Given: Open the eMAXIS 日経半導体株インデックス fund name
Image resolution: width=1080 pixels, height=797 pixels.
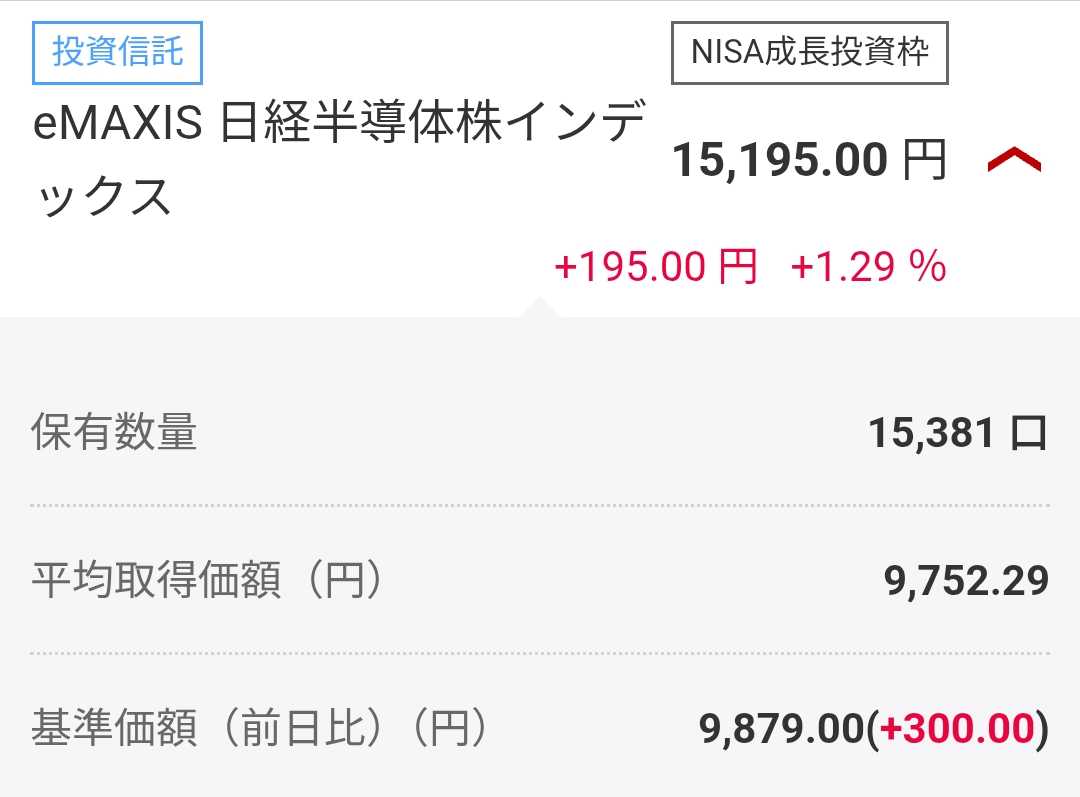Looking at the screenshot, I should click(x=338, y=127).
